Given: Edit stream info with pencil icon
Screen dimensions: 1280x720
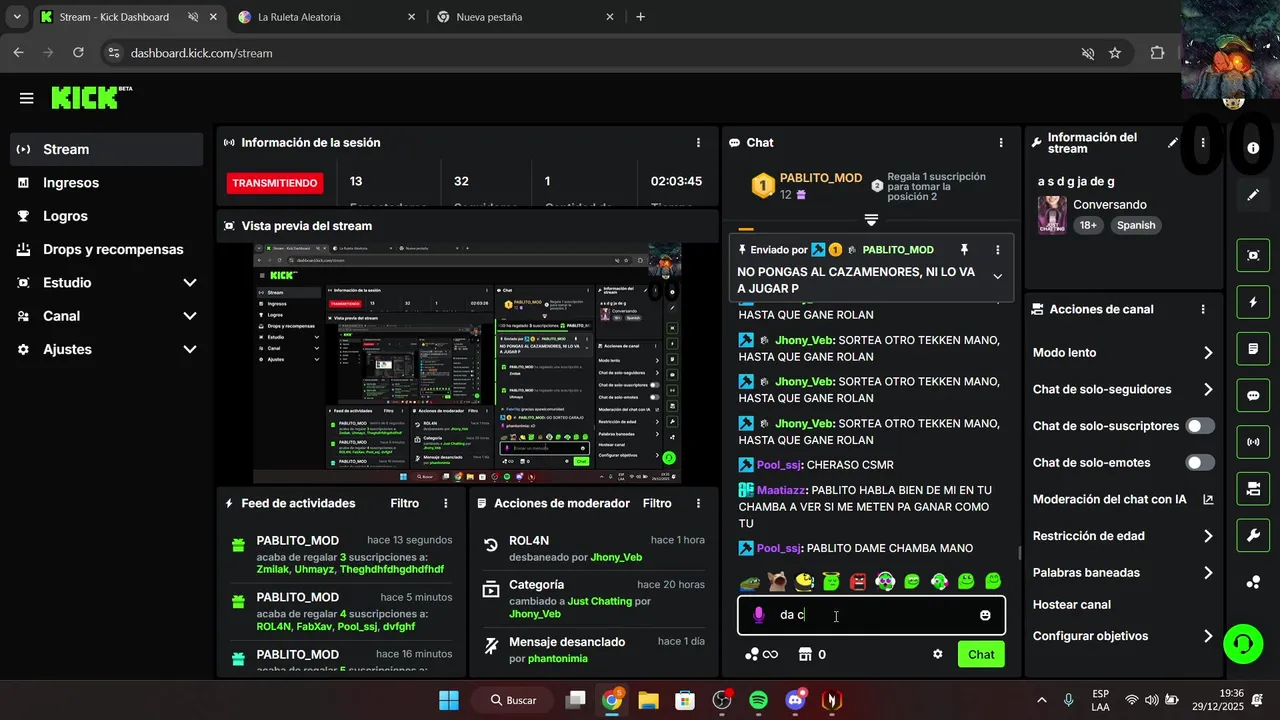Looking at the screenshot, I should [x=1173, y=143].
